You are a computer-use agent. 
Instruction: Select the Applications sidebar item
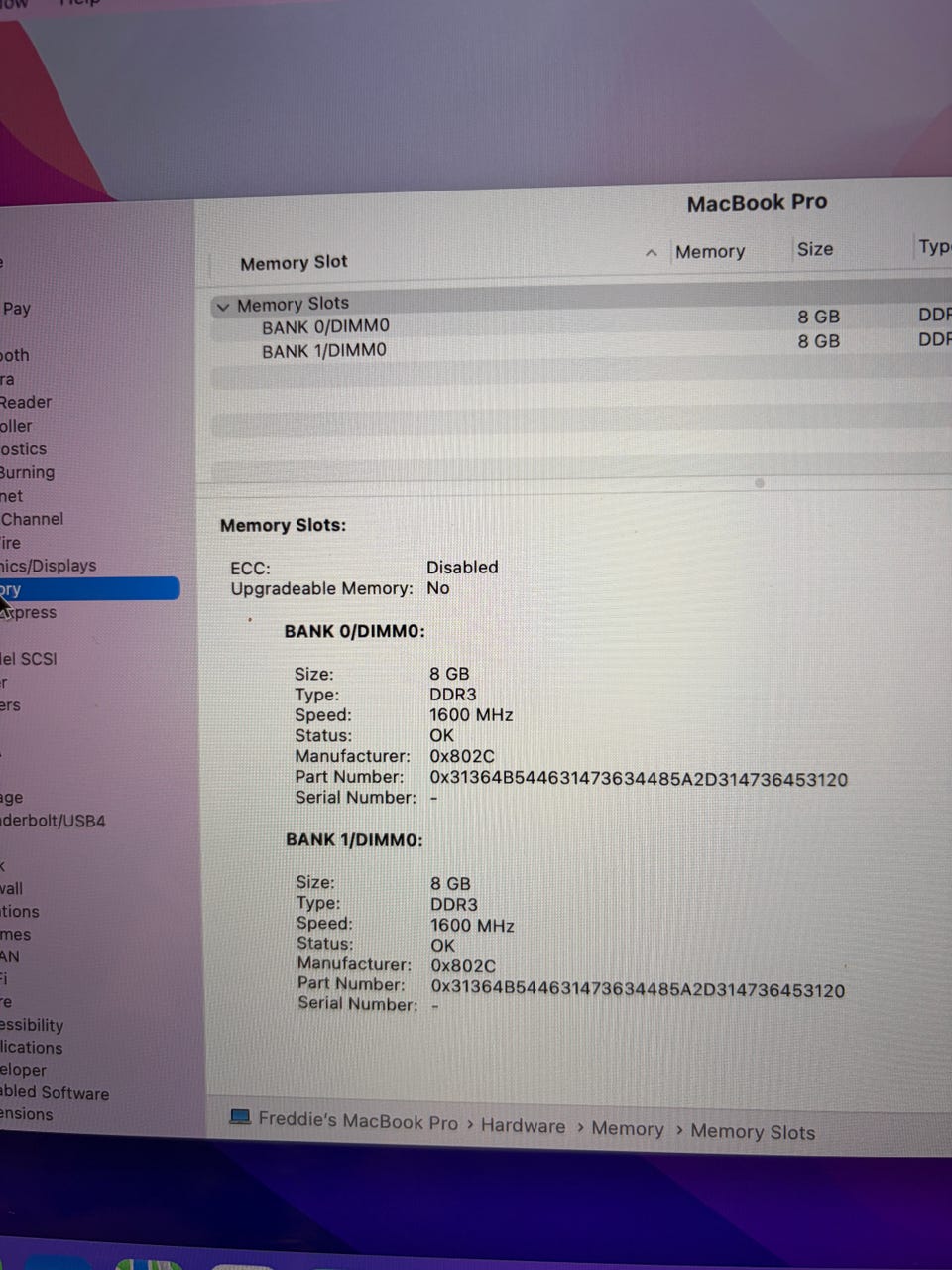31,1048
